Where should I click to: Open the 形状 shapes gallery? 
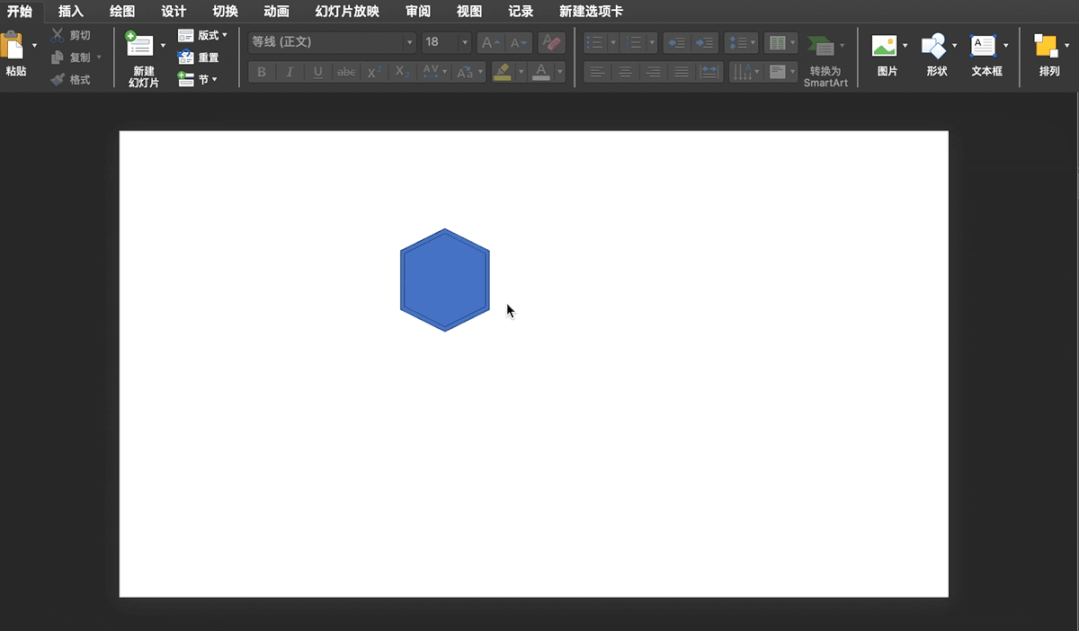(937, 54)
